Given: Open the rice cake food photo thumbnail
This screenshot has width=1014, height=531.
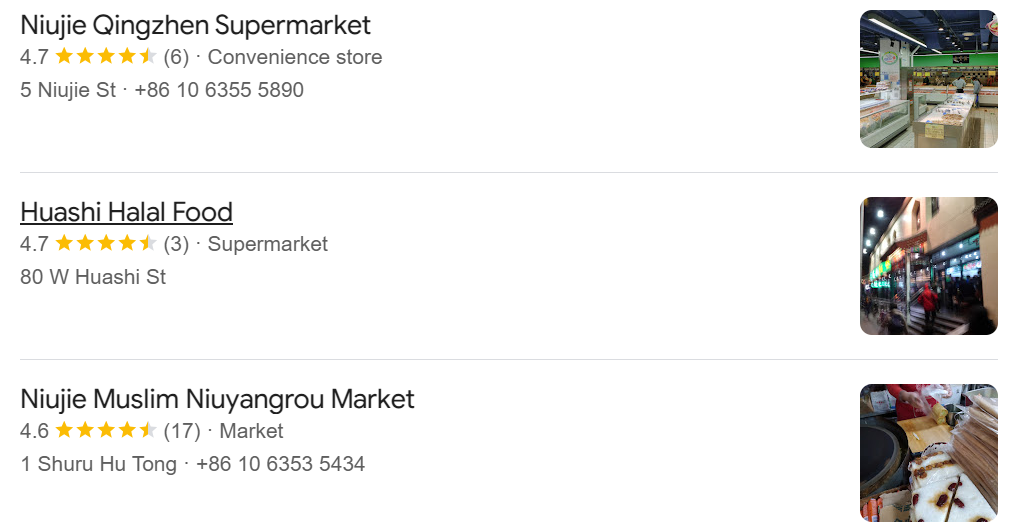Looking at the screenshot, I should click(929, 453).
